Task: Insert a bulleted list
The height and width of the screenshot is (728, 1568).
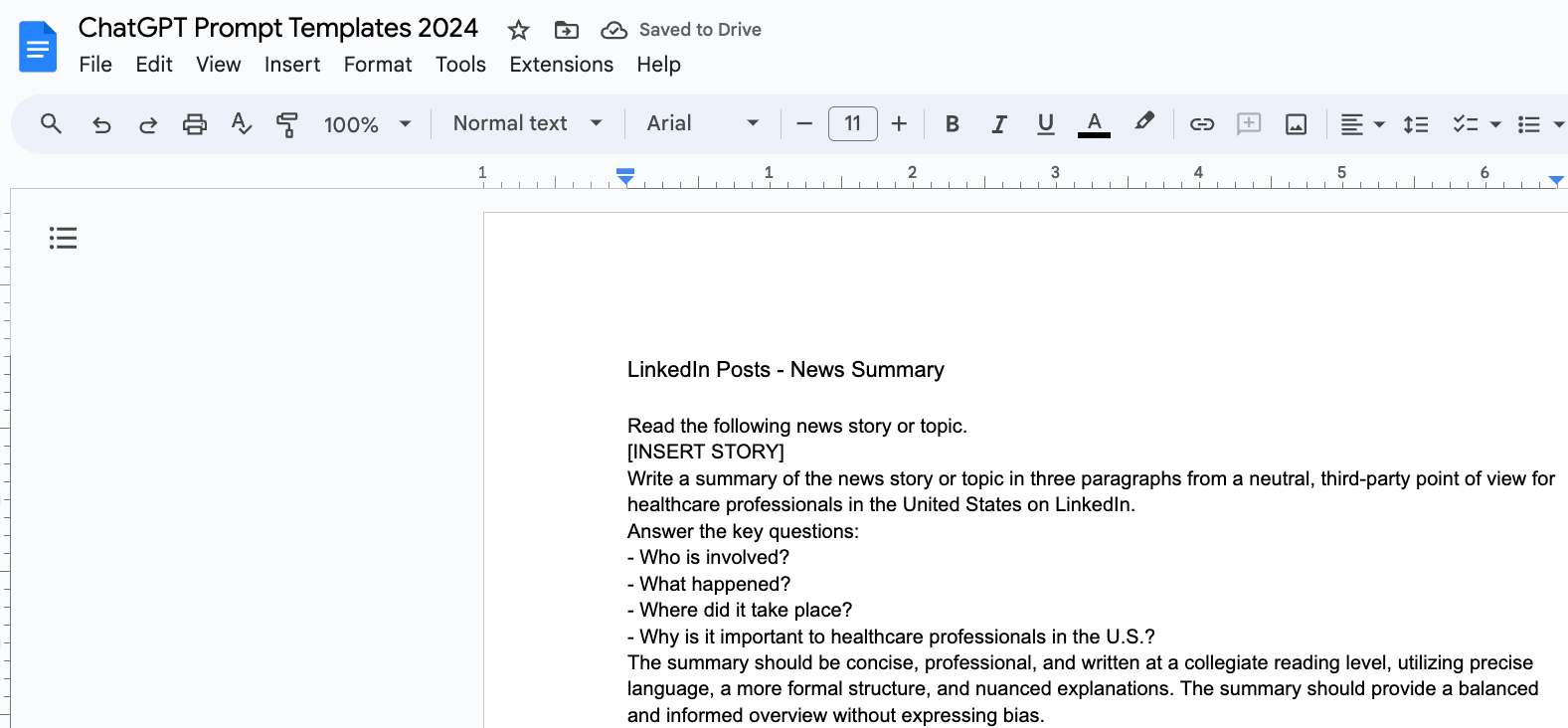Action: tap(1528, 124)
